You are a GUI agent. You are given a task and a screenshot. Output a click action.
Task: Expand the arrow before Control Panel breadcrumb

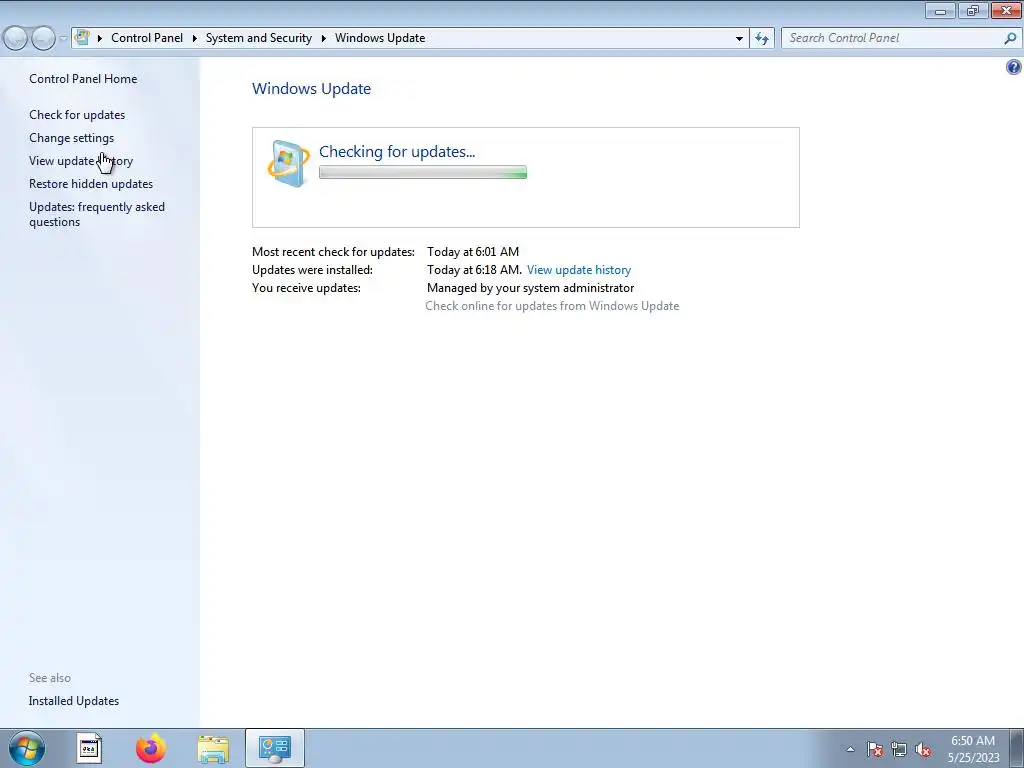pyautogui.click(x=100, y=39)
